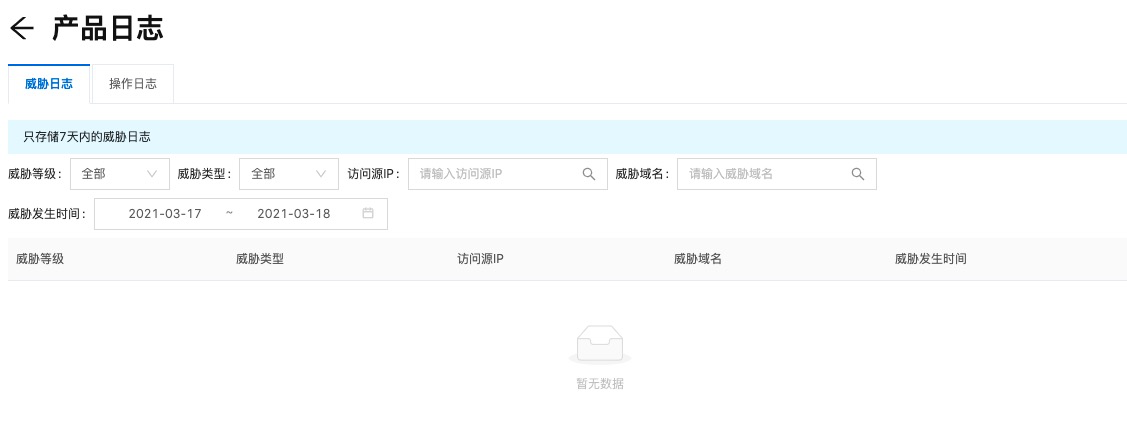The height and width of the screenshot is (432, 1127).
Task: Click the search icon in 访问源IP field
Action: pos(589,174)
